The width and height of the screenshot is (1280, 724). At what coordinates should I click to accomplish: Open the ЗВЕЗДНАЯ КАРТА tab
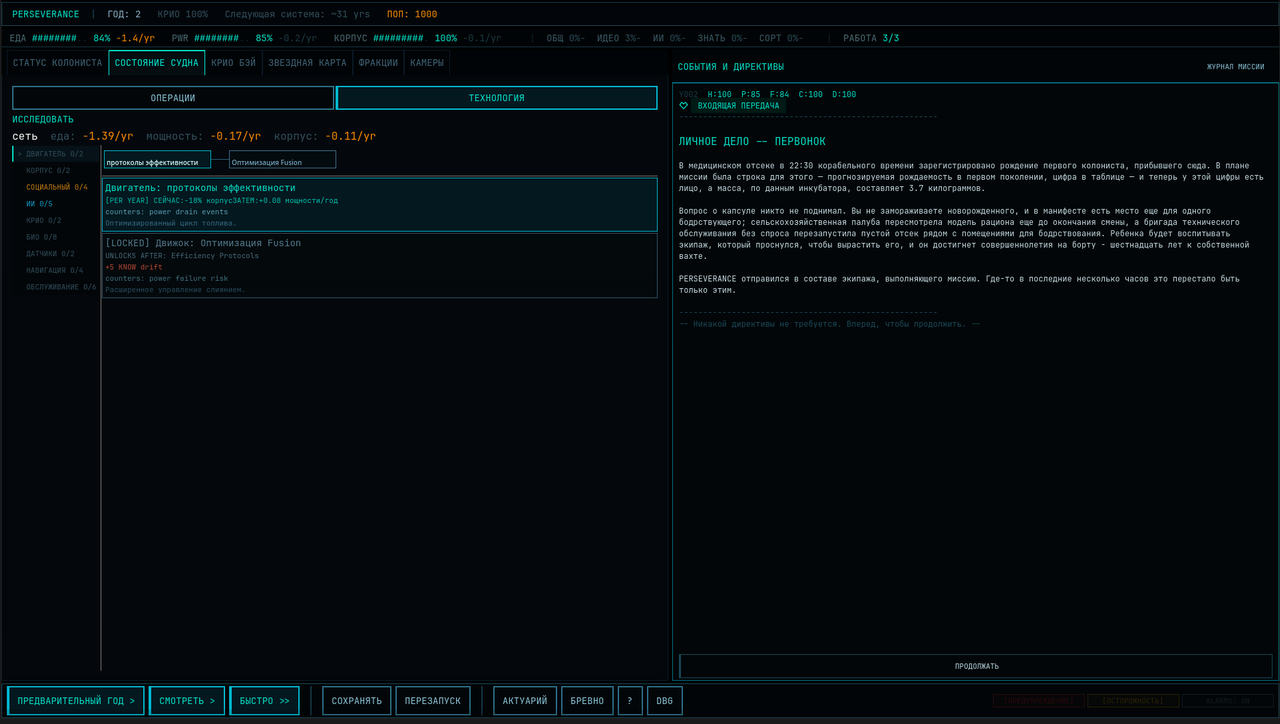308,63
